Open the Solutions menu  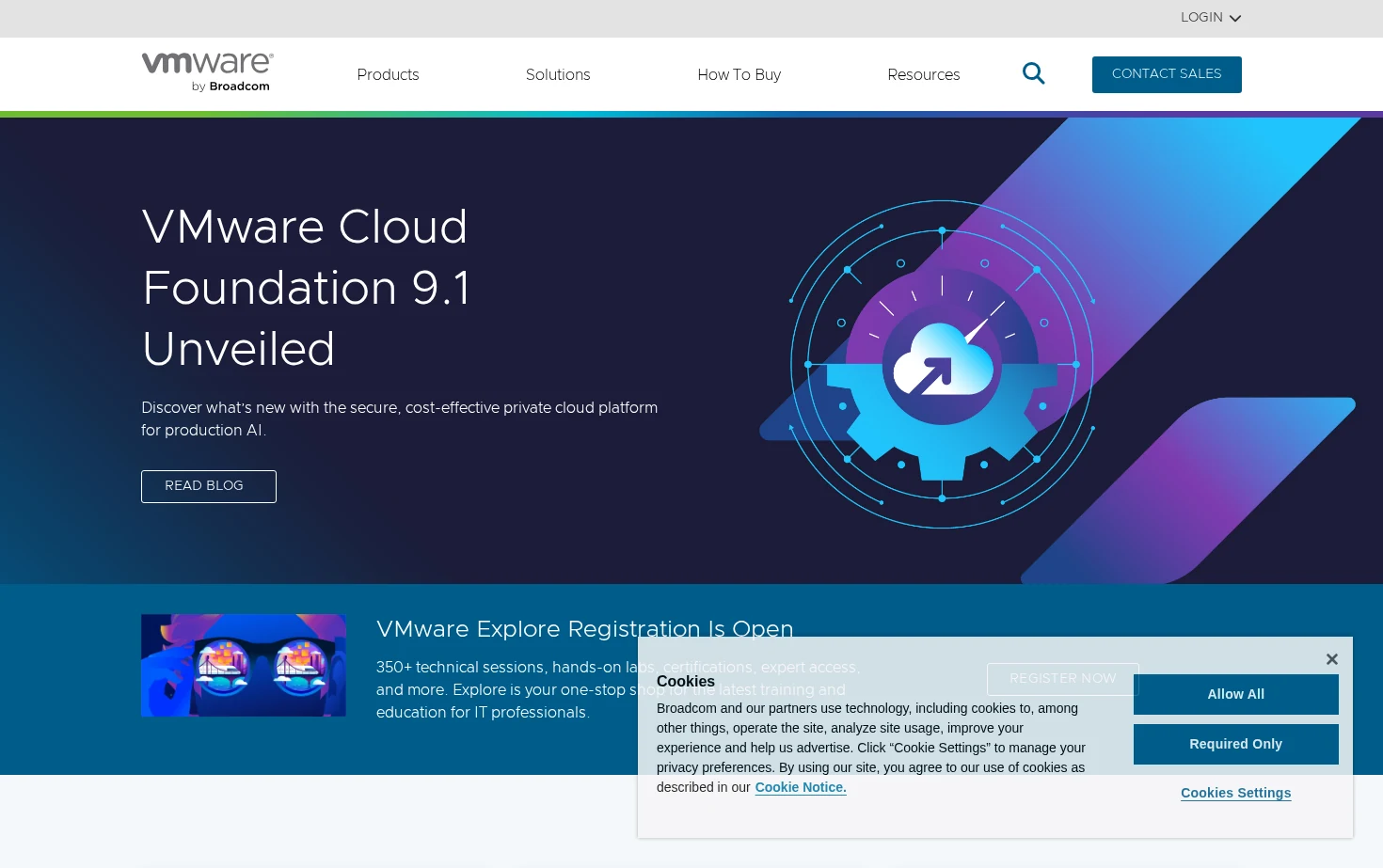tap(558, 74)
